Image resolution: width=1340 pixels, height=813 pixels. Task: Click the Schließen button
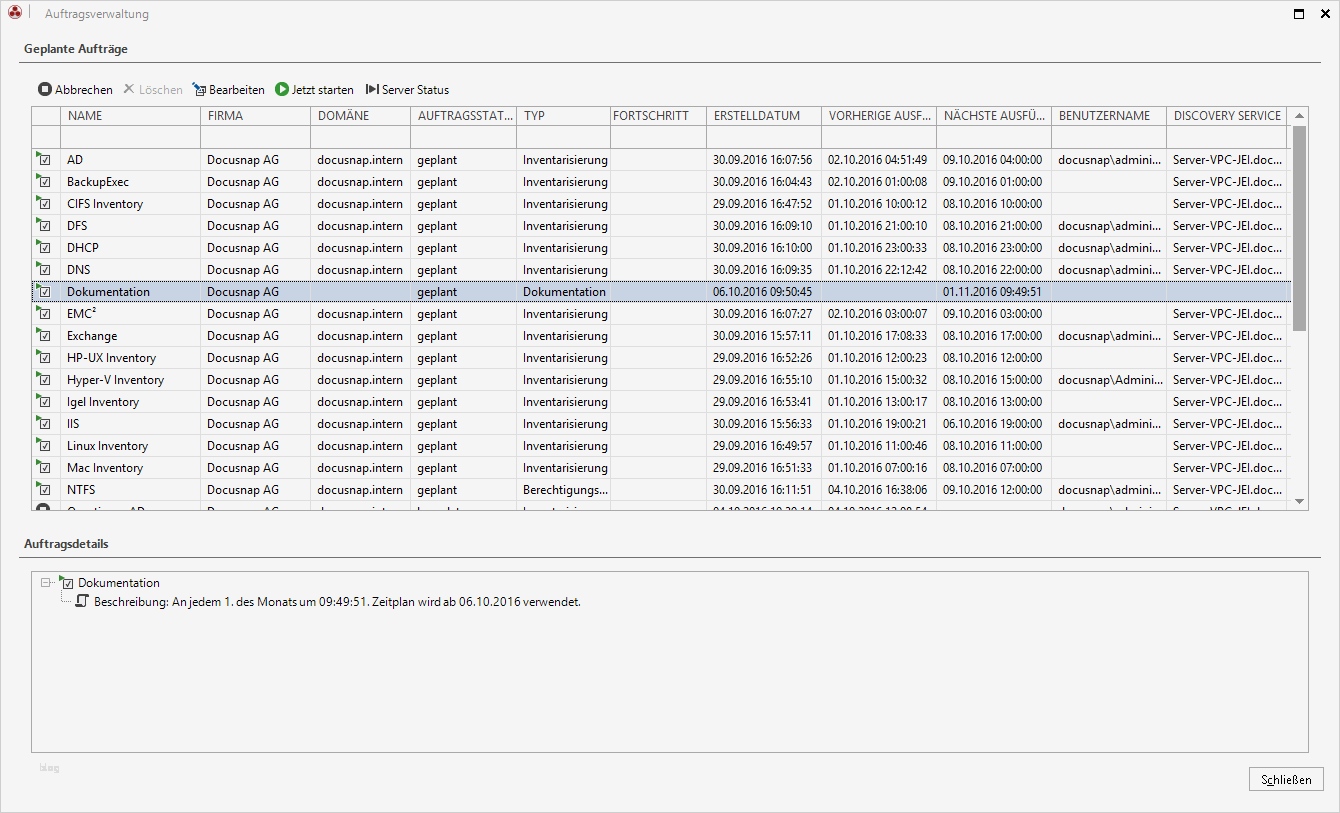1286,780
